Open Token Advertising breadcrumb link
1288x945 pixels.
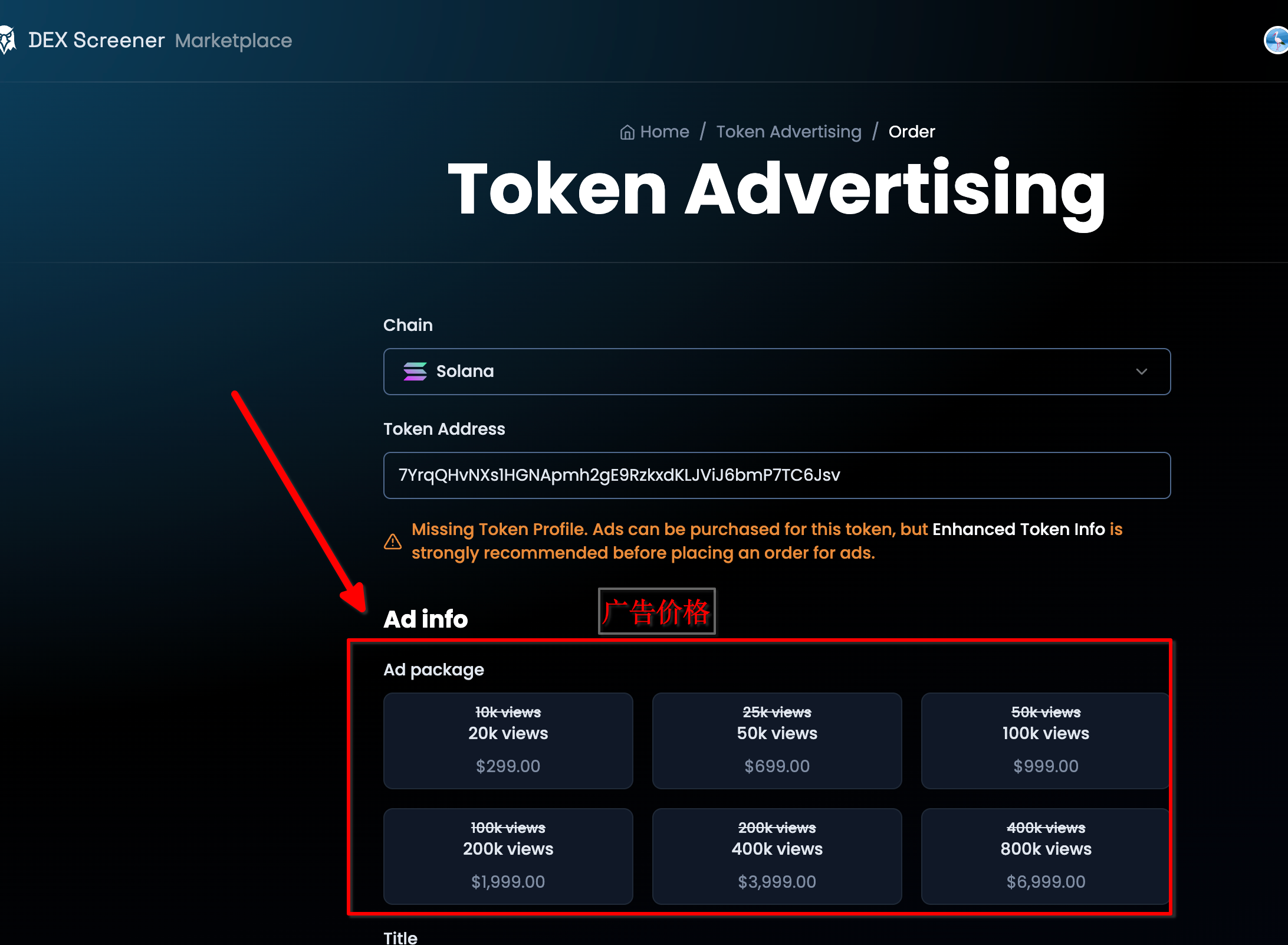tap(788, 132)
